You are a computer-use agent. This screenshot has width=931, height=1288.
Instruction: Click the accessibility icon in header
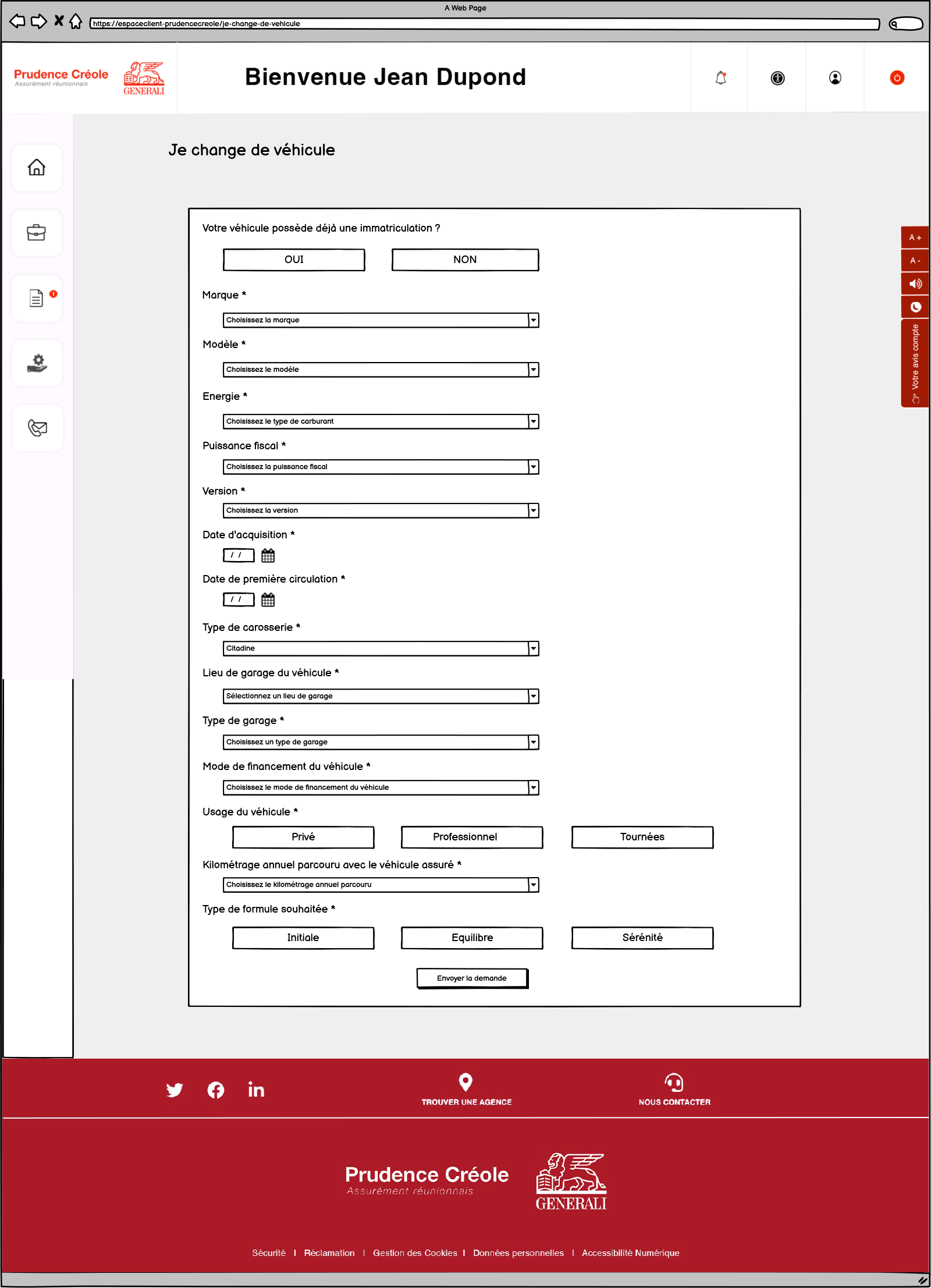point(777,78)
